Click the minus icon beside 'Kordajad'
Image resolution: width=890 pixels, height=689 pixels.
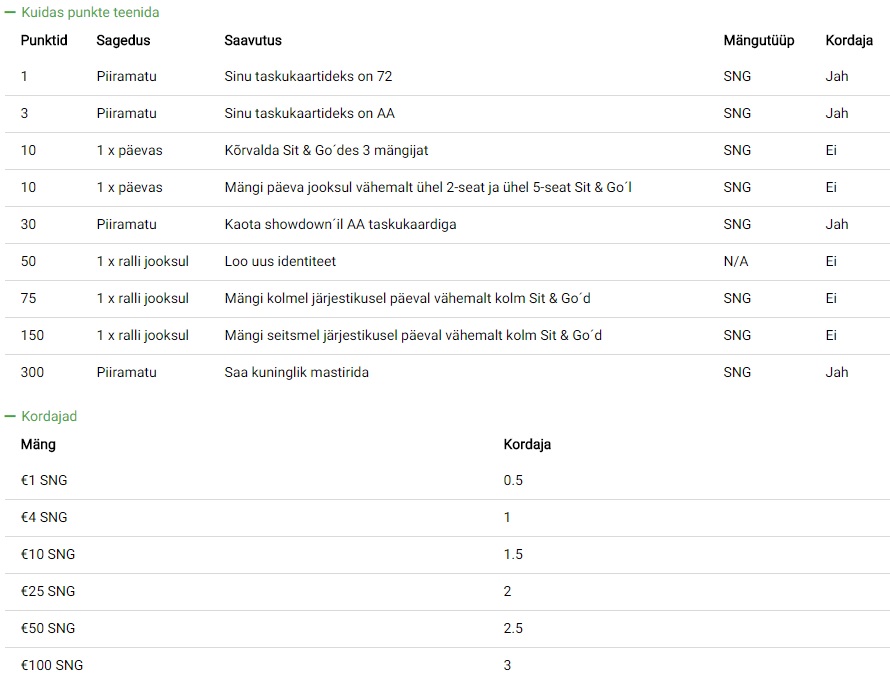click(10, 416)
